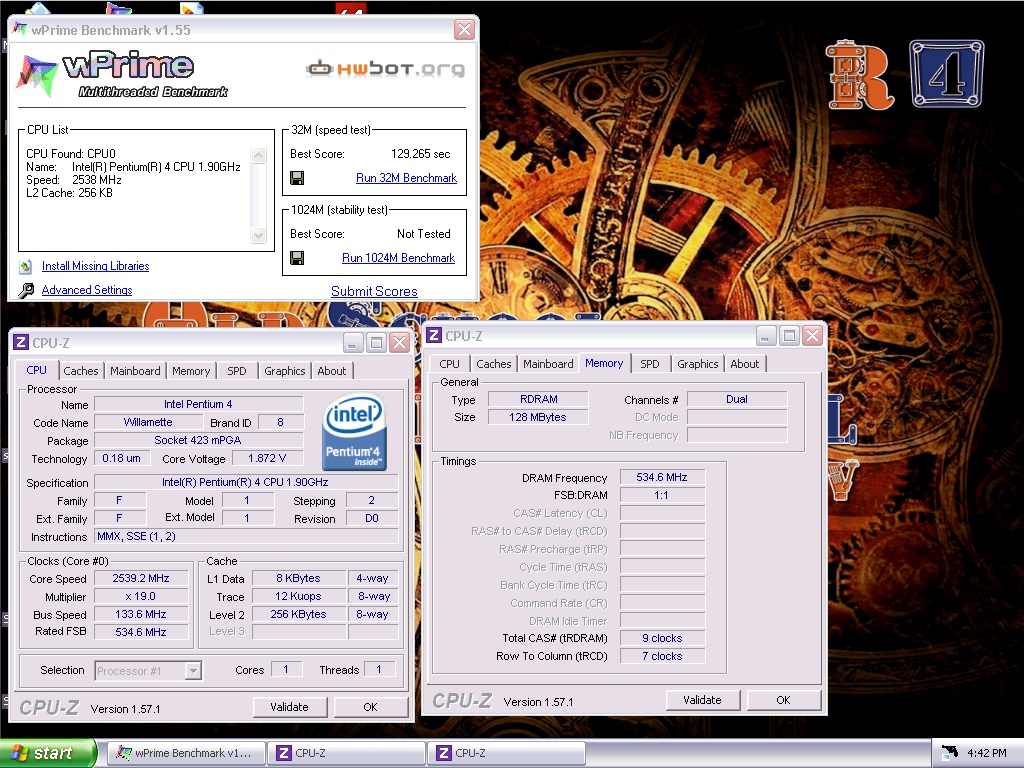Click the Core Speed 2539.2 MHz value
The height and width of the screenshot is (768, 1024).
click(x=141, y=578)
